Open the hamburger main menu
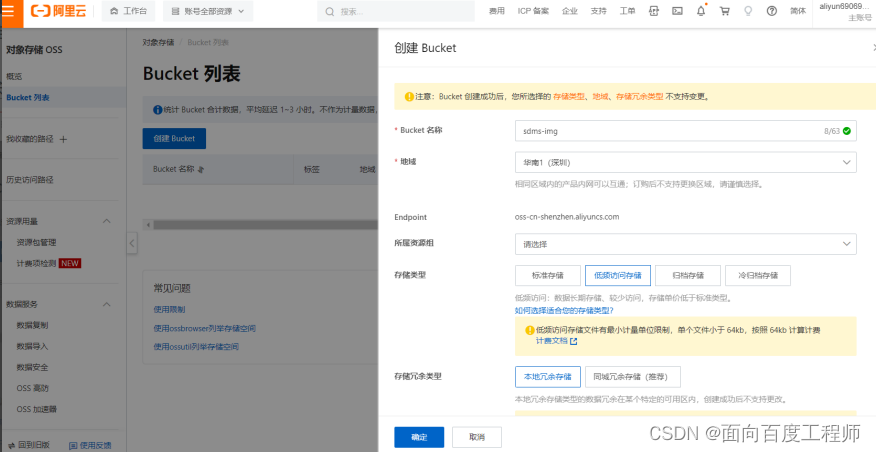Viewport: 876px width, 452px height. coord(9,11)
